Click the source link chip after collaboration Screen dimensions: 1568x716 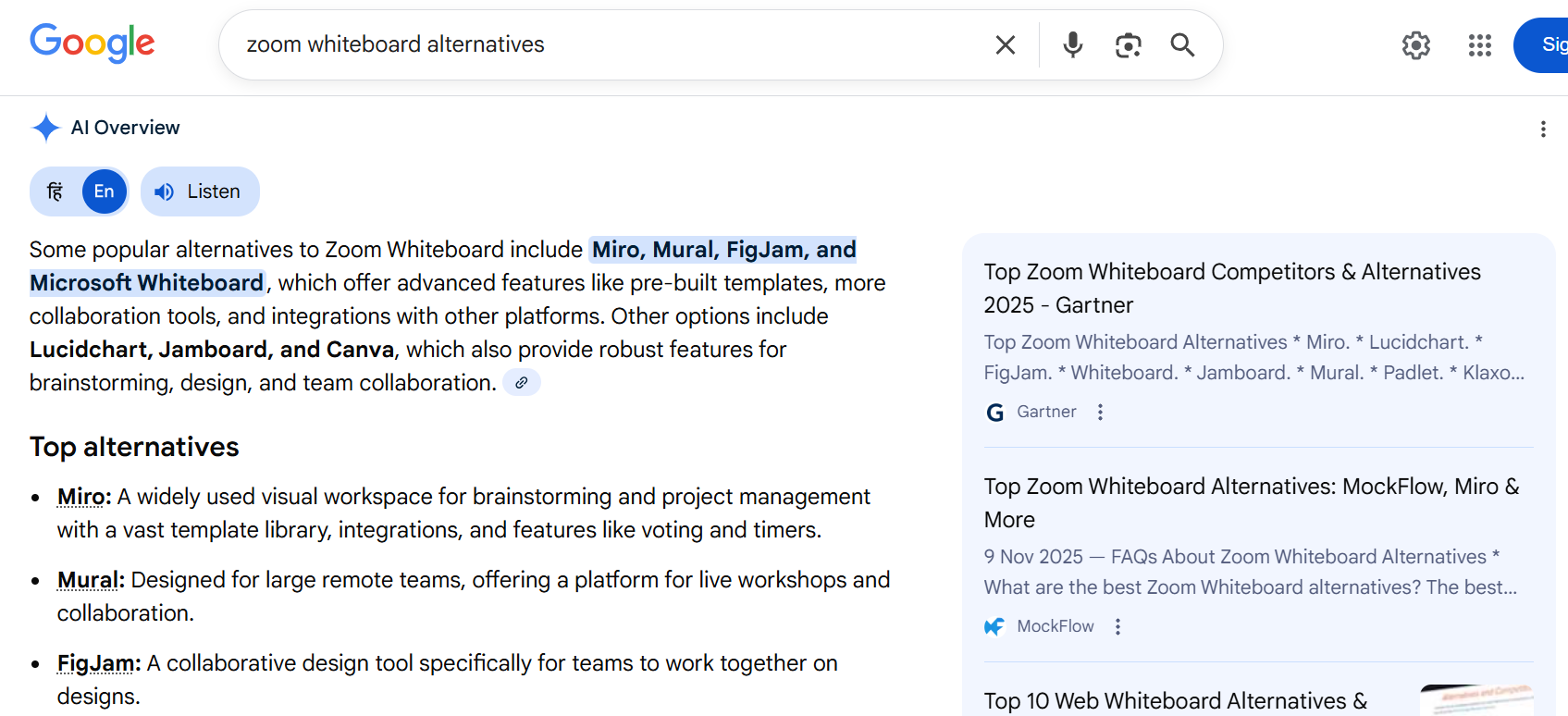point(522,382)
